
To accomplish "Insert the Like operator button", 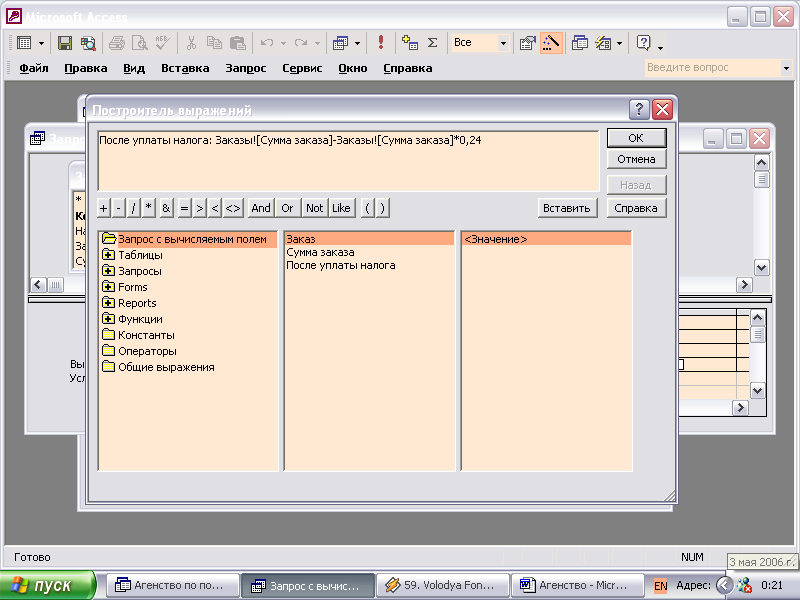I will tap(341, 208).
